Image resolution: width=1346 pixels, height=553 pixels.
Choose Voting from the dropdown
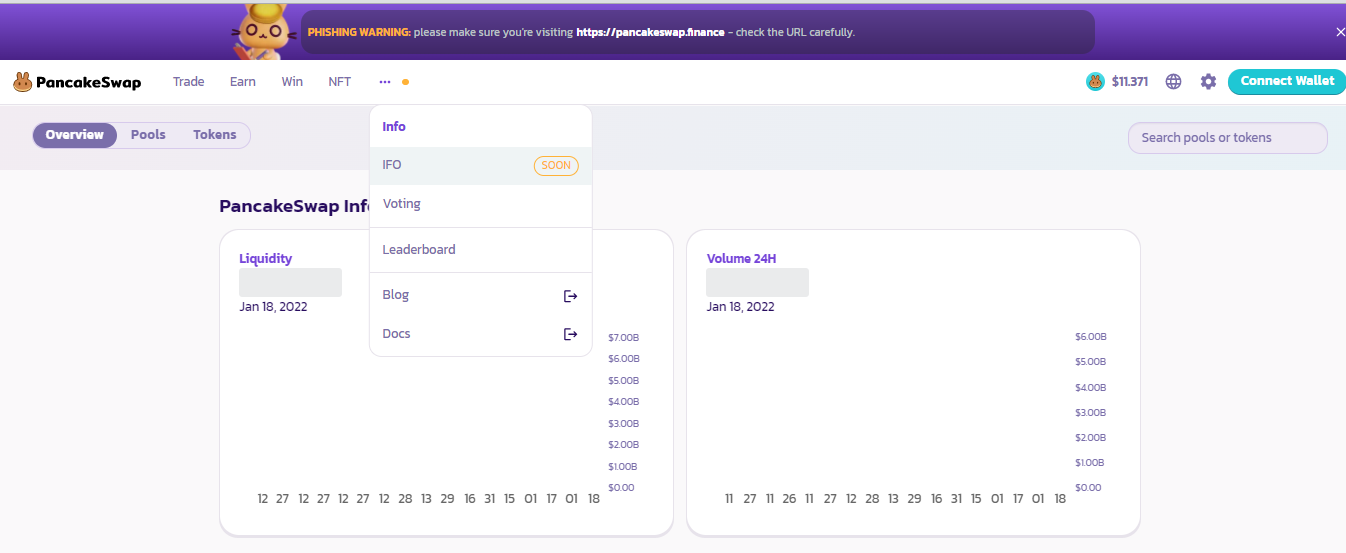coord(481,204)
